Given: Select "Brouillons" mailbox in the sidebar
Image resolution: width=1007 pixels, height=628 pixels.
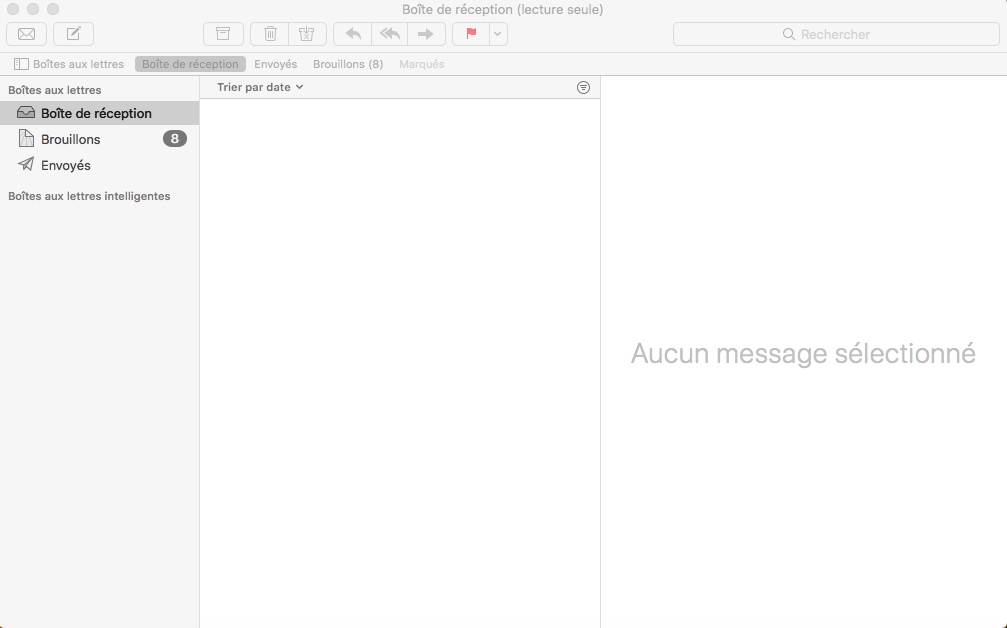Looking at the screenshot, I should click(70, 139).
